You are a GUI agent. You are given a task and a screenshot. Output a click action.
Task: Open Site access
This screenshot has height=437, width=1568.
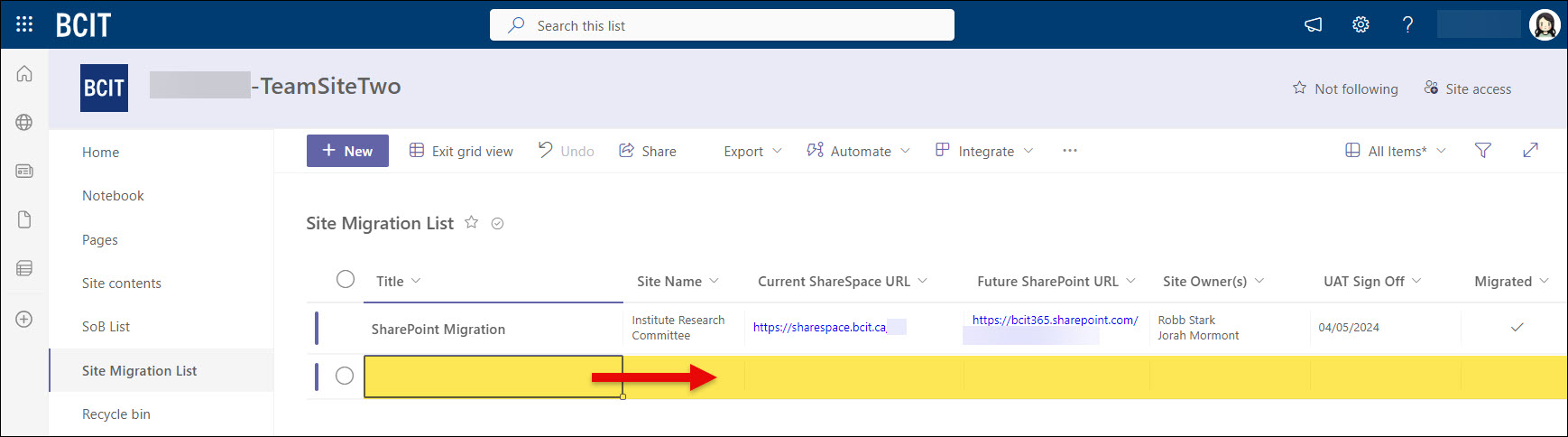pos(1467,88)
